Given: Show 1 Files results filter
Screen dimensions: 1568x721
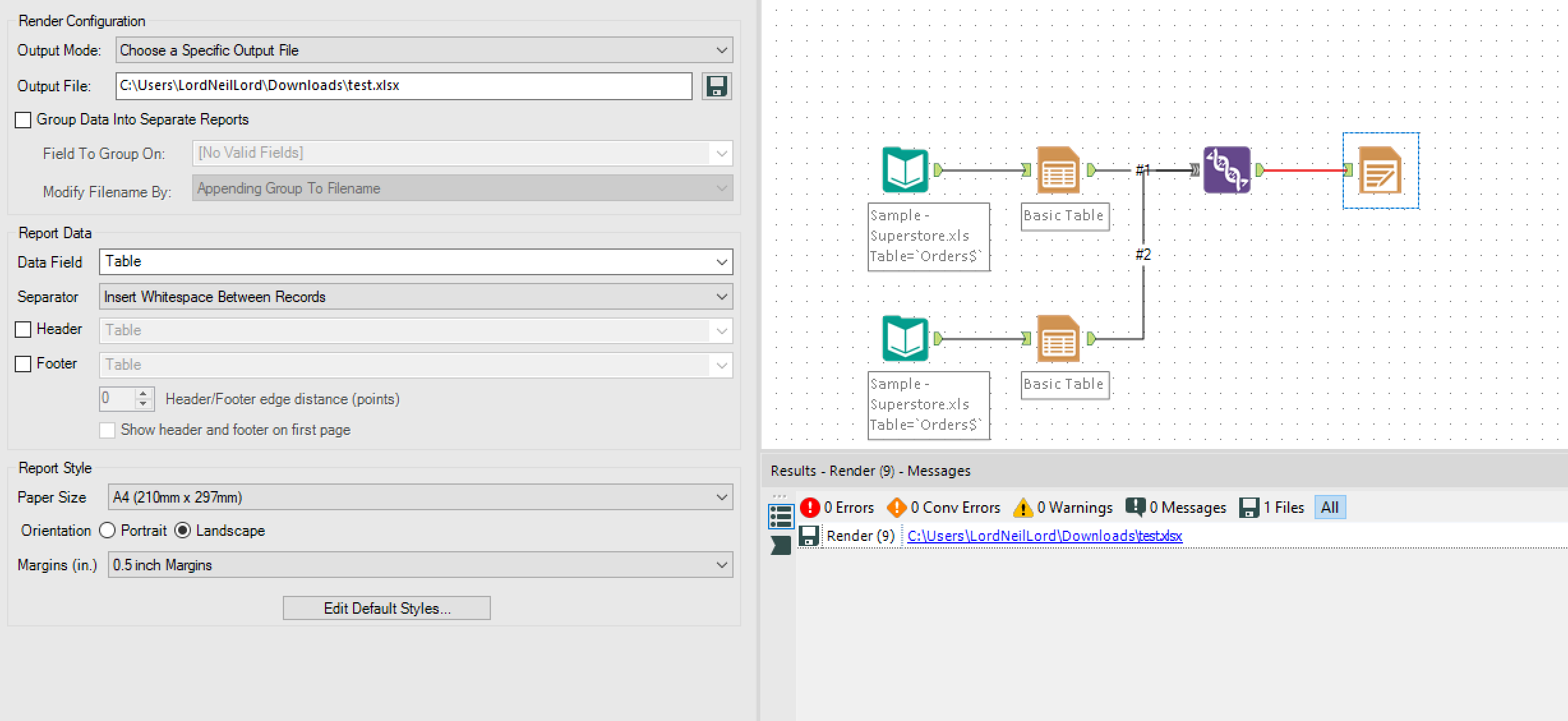Looking at the screenshot, I should (1272, 508).
